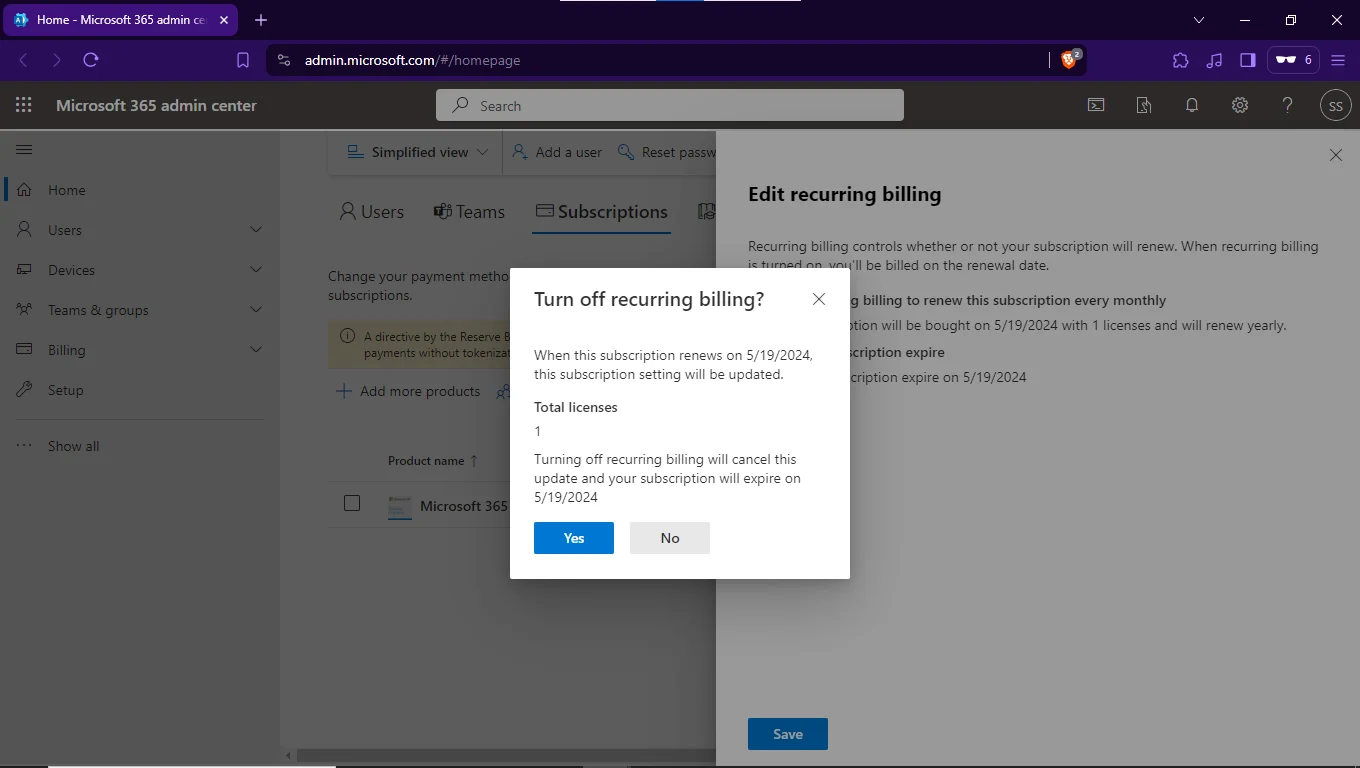Open the SS account manager avatar
Viewport: 1360px width, 768px height.
1336,105
